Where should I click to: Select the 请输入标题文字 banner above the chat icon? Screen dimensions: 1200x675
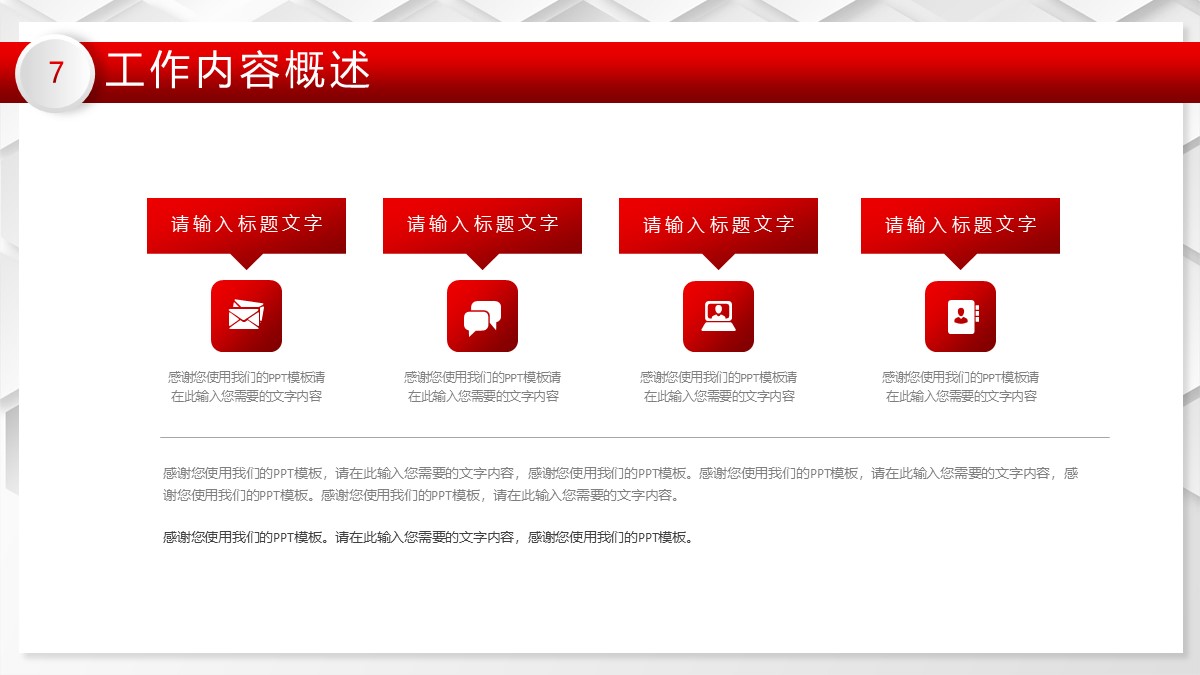point(482,224)
